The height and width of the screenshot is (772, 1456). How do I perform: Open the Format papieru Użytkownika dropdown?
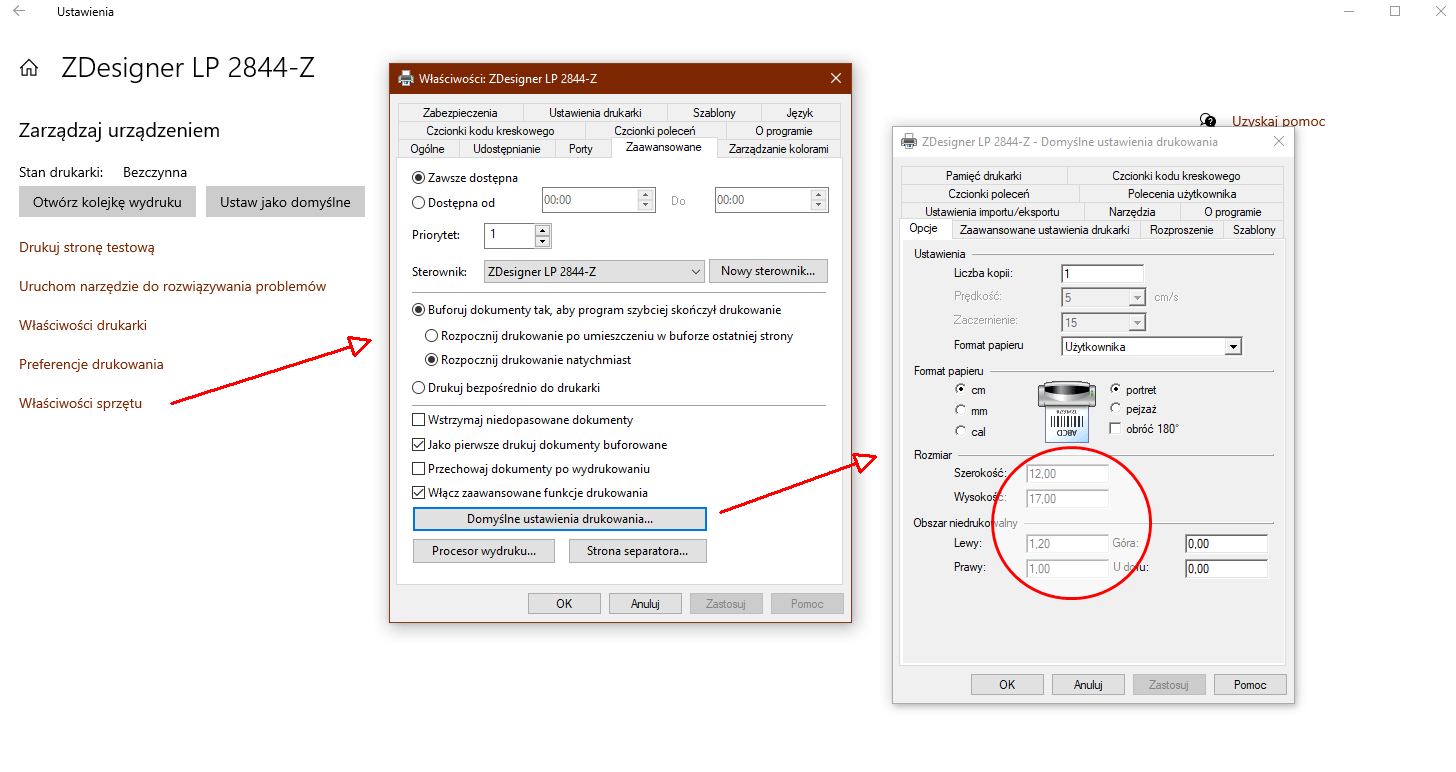click(1233, 347)
